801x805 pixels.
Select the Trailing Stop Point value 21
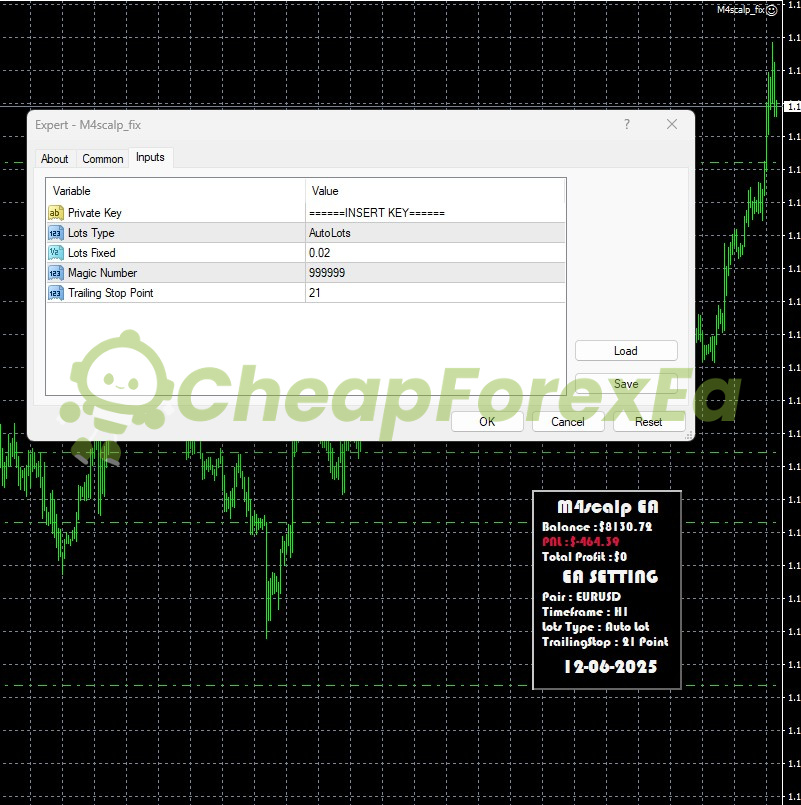coord(435,293)
